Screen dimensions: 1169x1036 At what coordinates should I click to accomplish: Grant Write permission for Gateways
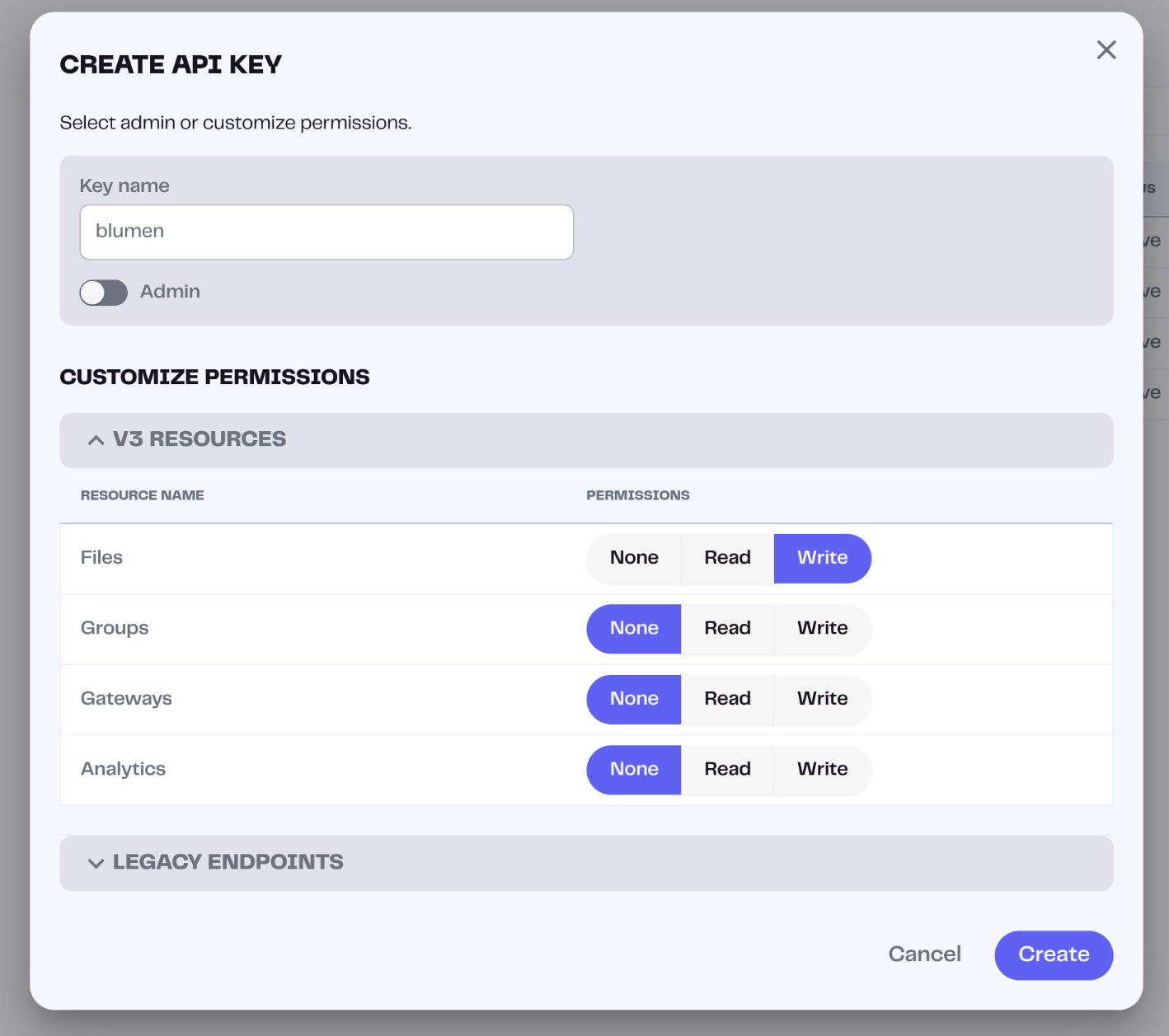822,700
